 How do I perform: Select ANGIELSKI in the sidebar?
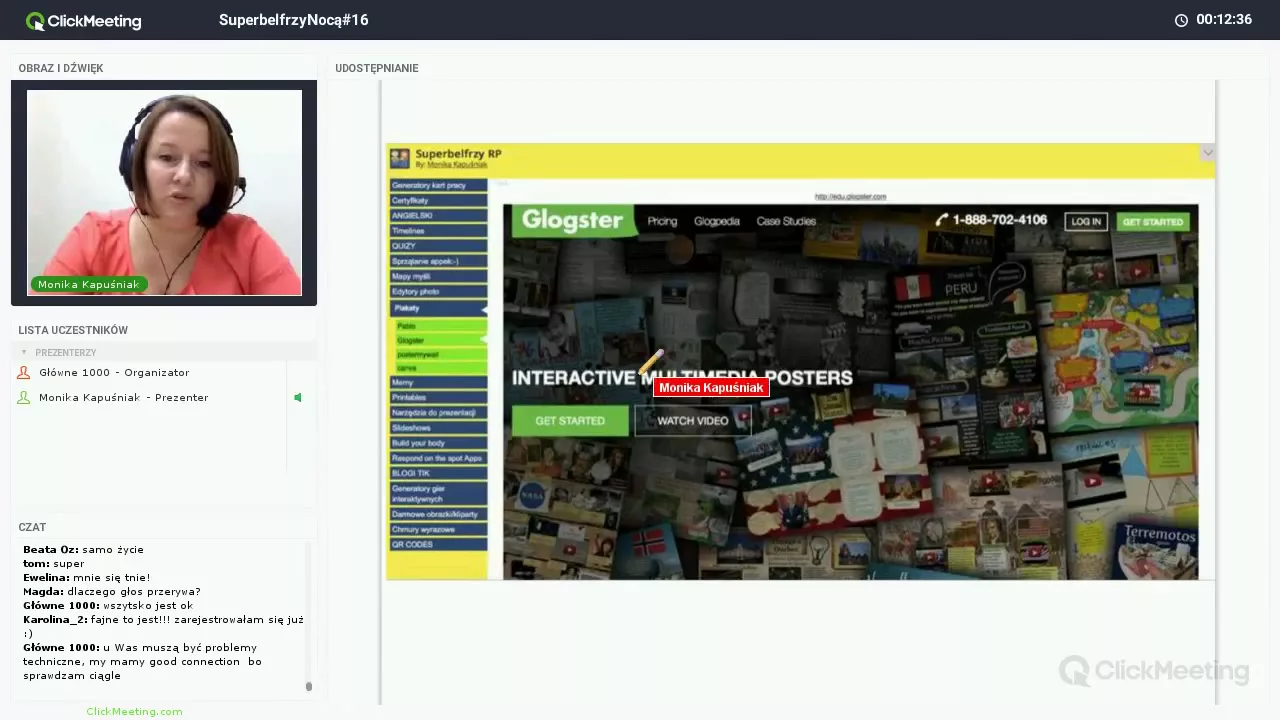point(439,215)
